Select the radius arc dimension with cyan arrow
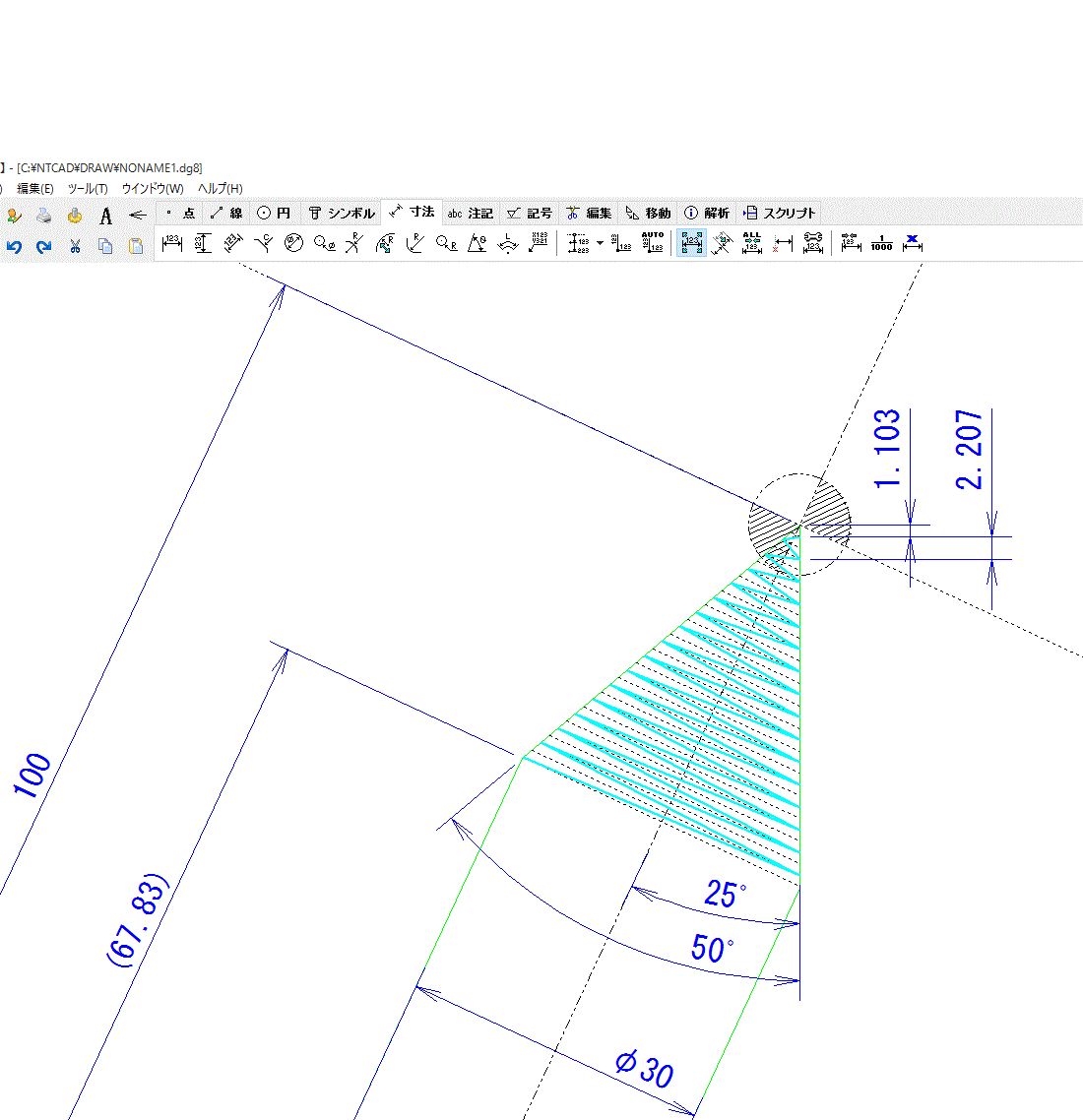This screenshot has width=1083, height=1120. (385, 244)
